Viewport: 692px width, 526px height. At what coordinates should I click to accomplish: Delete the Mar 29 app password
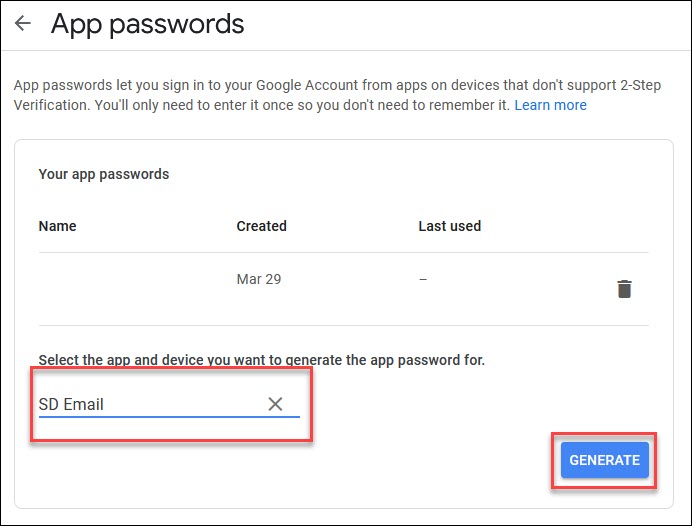[624, 289]
